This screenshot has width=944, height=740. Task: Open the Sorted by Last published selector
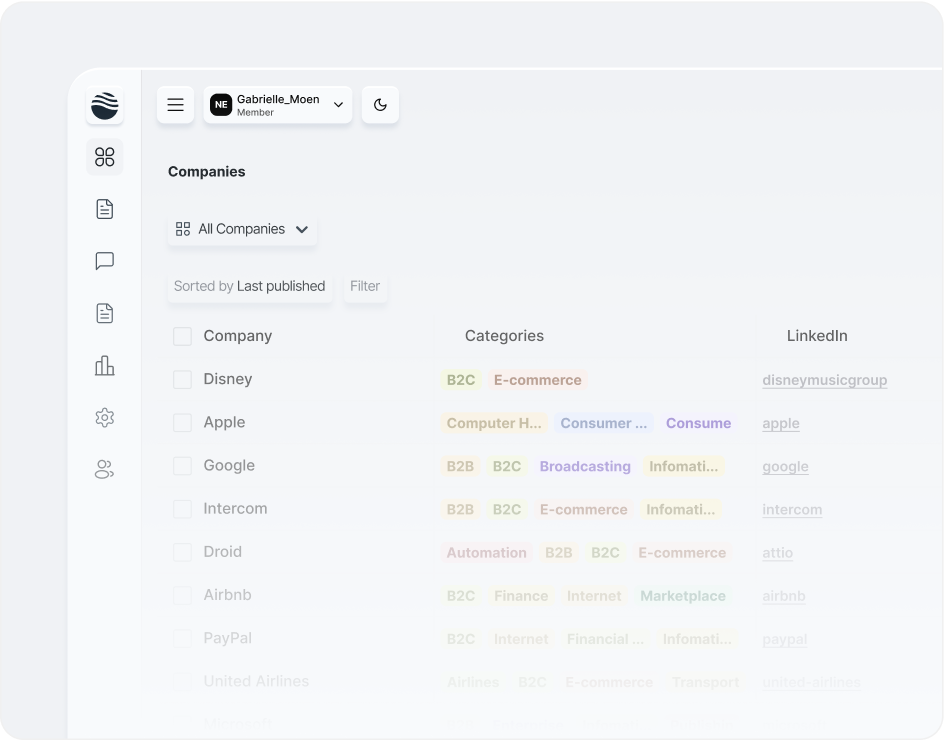click(x=250, y=286)
